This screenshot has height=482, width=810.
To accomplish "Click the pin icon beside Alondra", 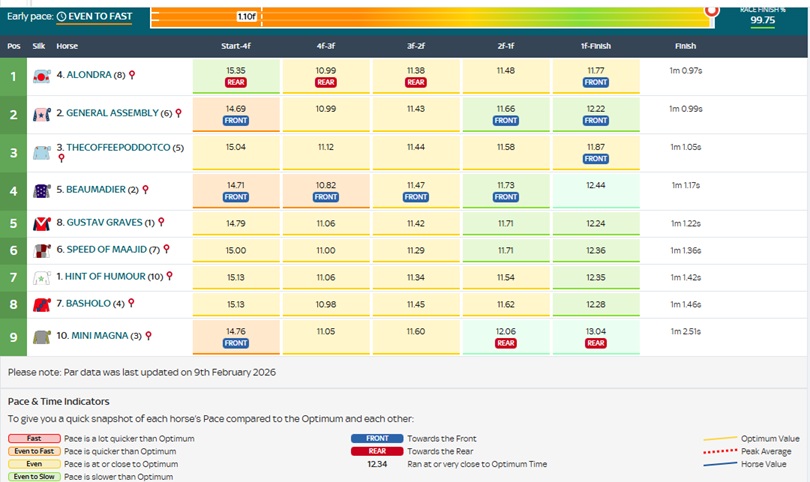I will [x=131, y=75].
